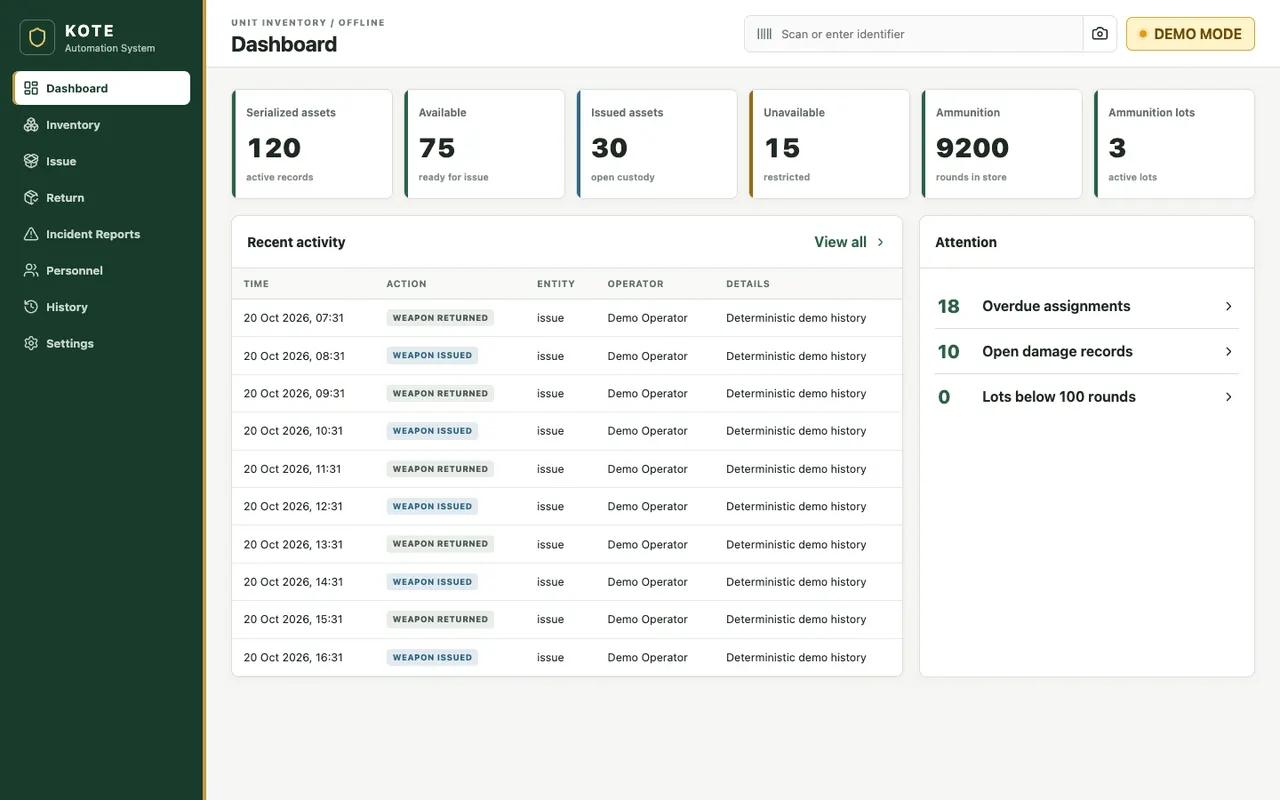Click the chevron next to View all

coord(881,242)
